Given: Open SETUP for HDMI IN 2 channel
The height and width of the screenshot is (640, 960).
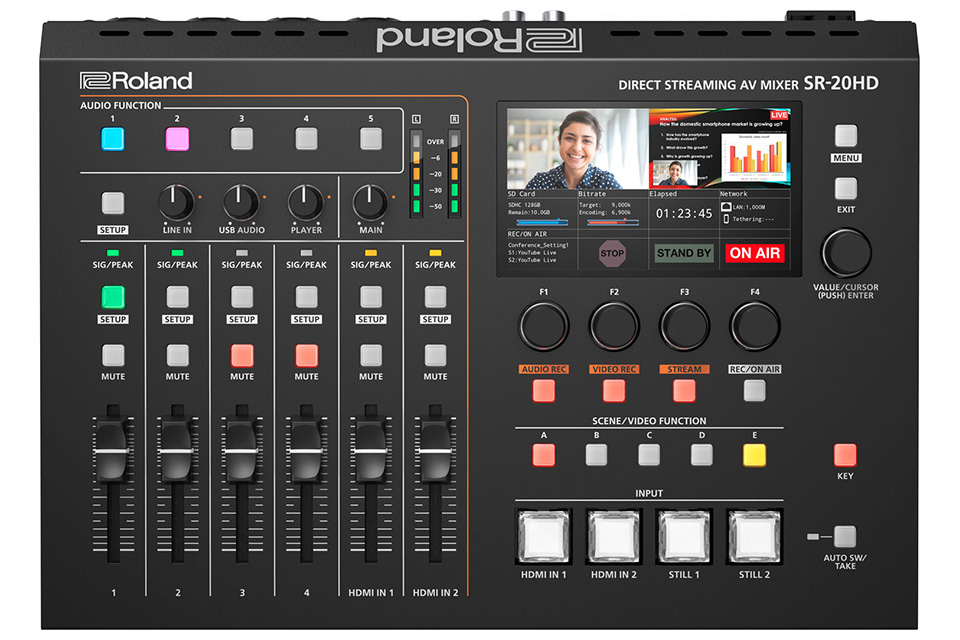Looking at the screenshot, I should 435,297.
